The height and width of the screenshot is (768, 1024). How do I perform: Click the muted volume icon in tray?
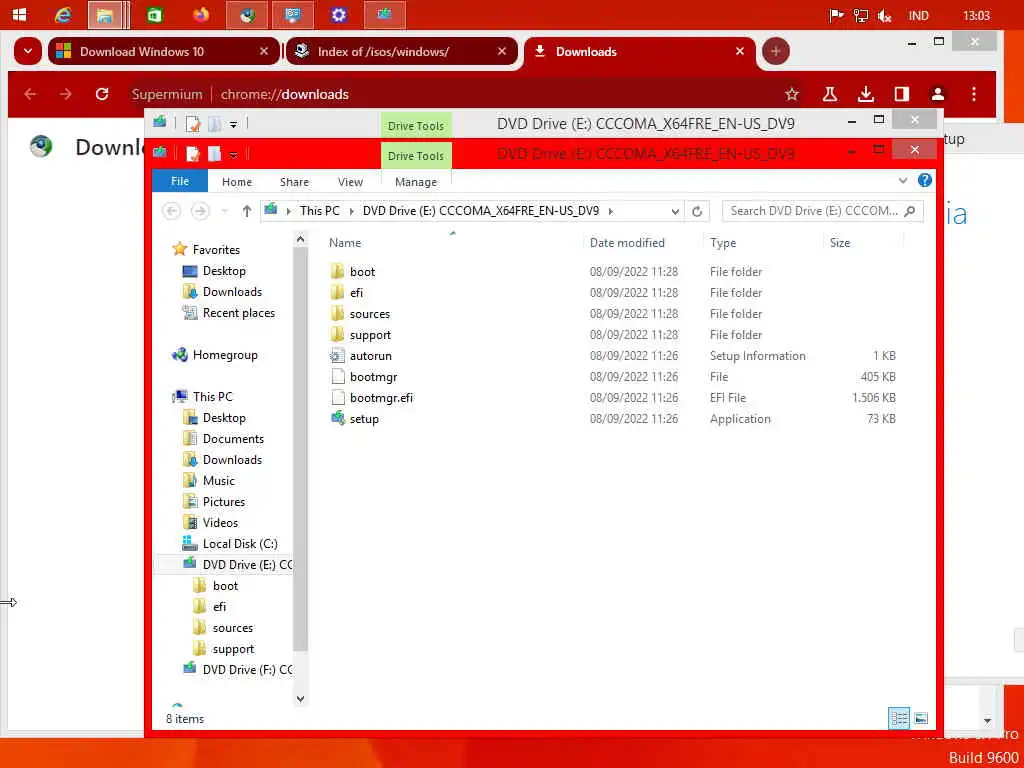pyautogui.click(x=884, y=16)
